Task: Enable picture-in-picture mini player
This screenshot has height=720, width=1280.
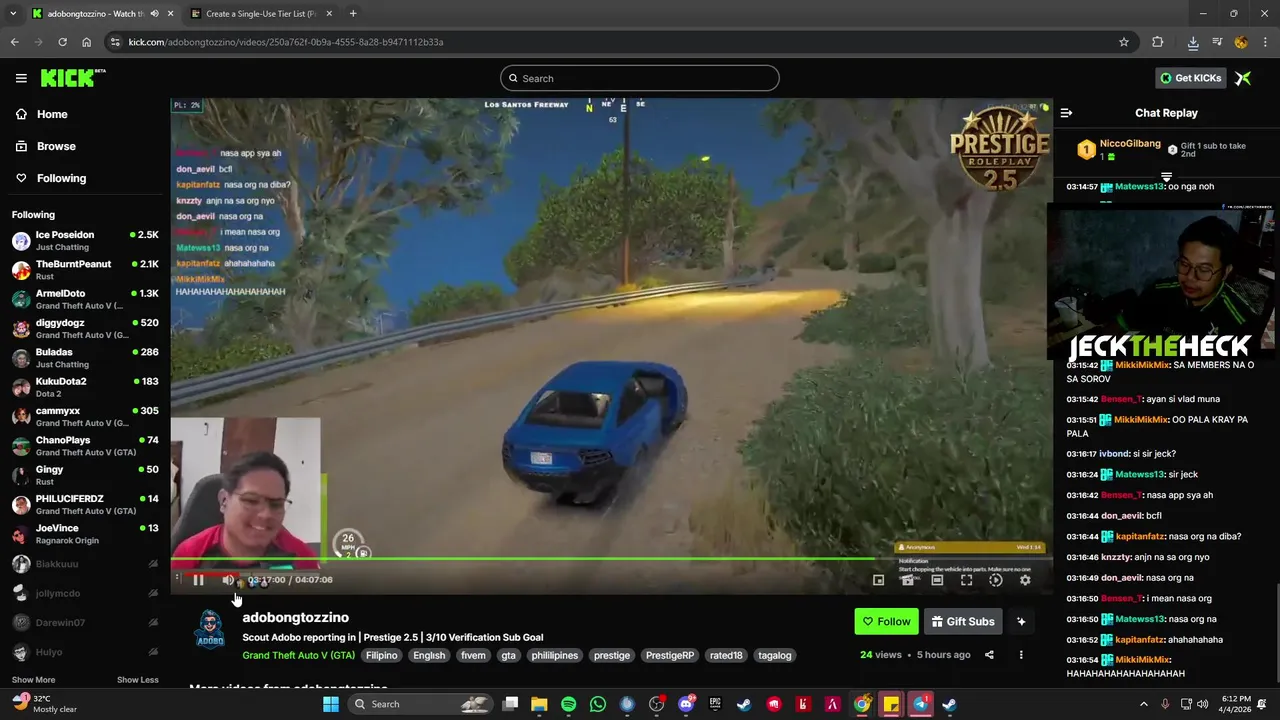Action: tap(878, 580)
